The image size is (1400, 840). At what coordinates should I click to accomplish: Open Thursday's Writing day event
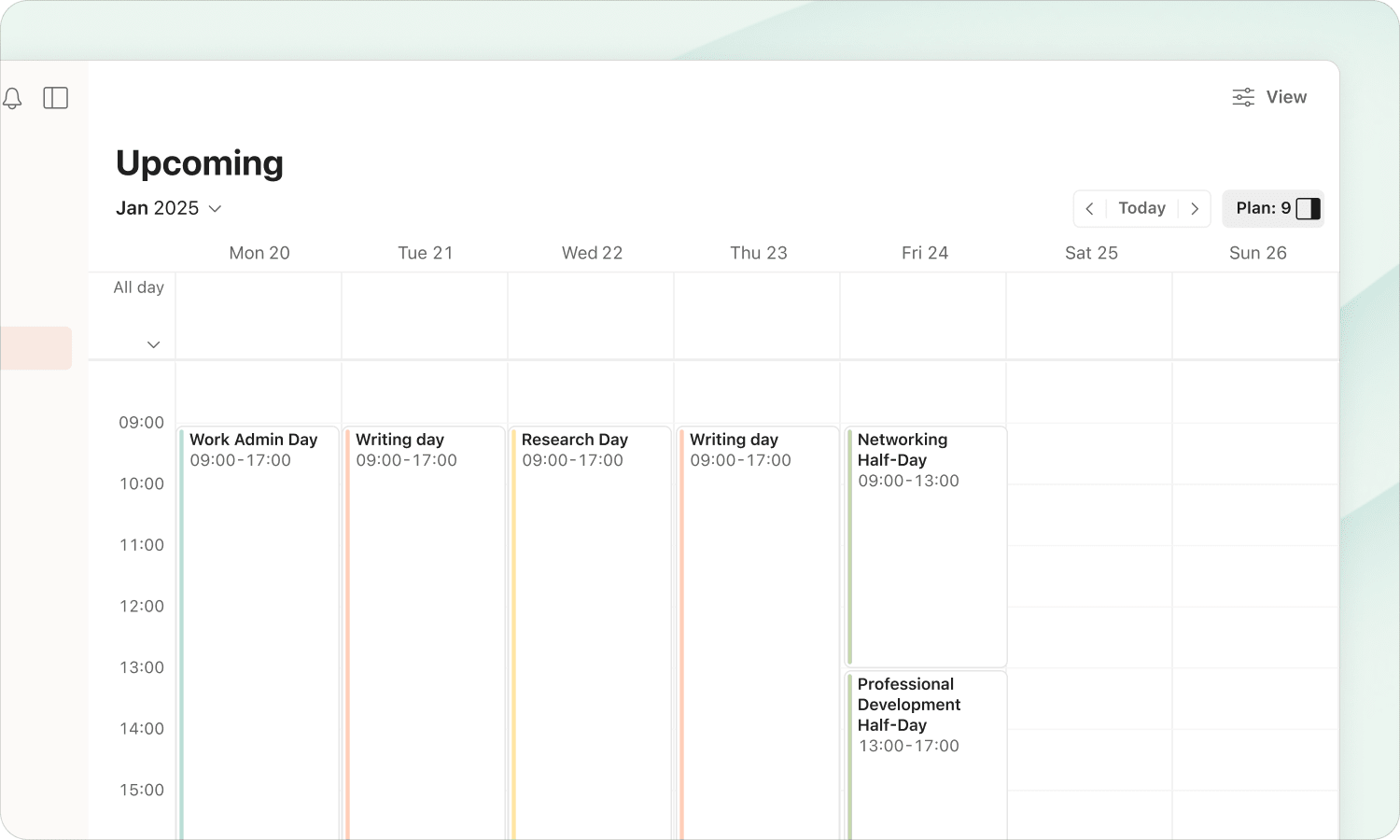coord(759,633)
